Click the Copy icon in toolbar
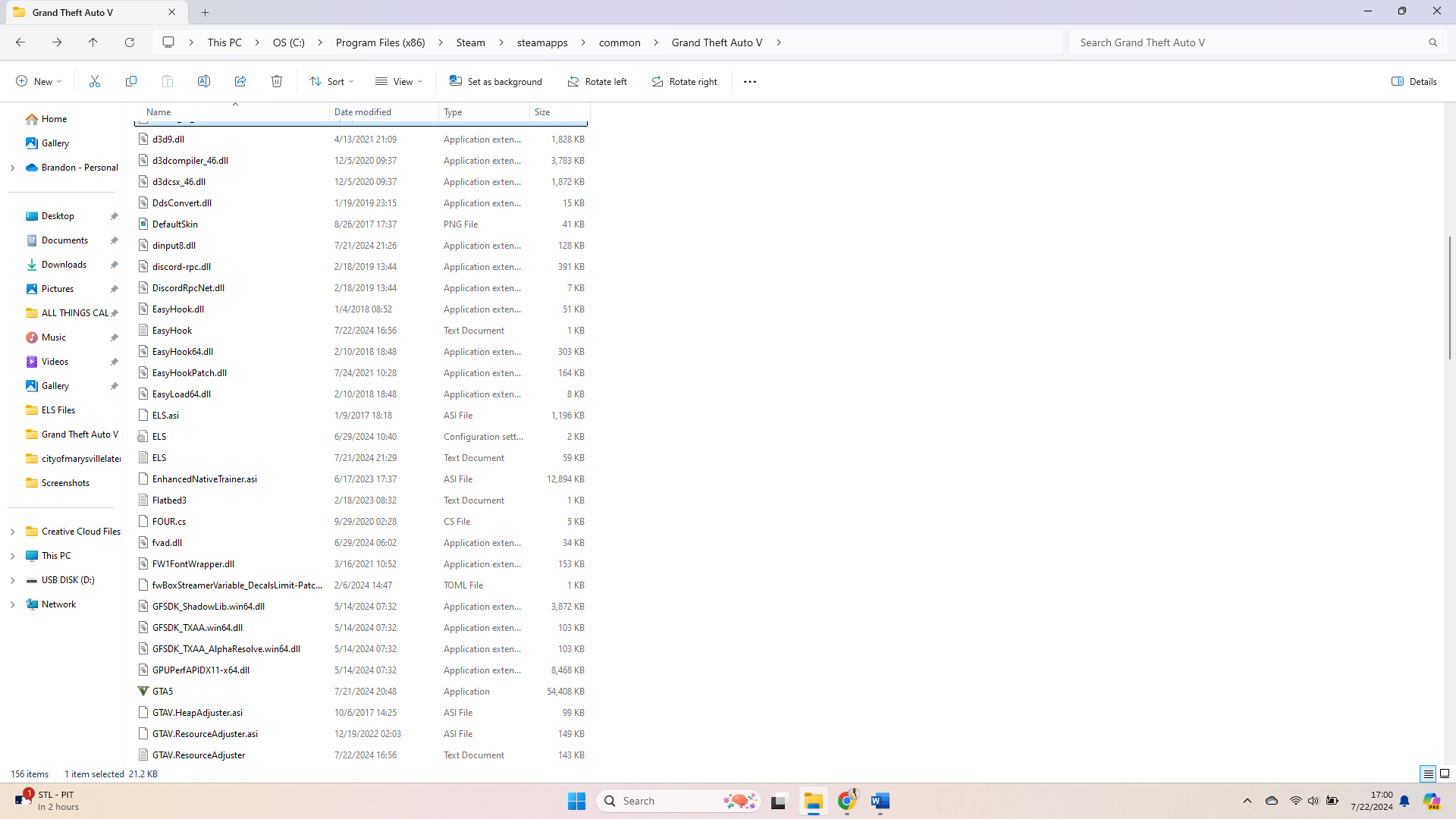1456x819 pixels. (131, 81)
